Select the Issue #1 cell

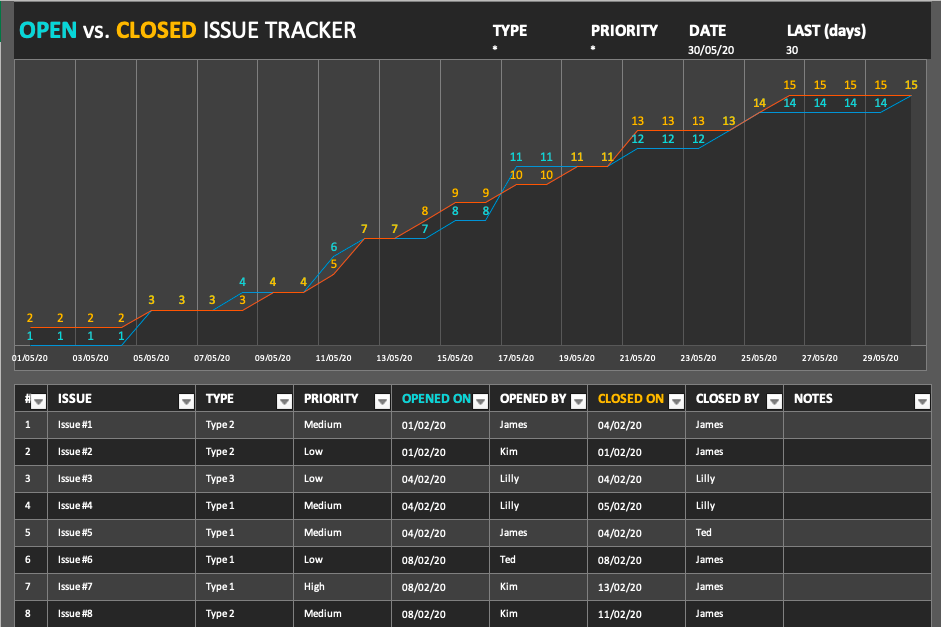tap(75, 425)
